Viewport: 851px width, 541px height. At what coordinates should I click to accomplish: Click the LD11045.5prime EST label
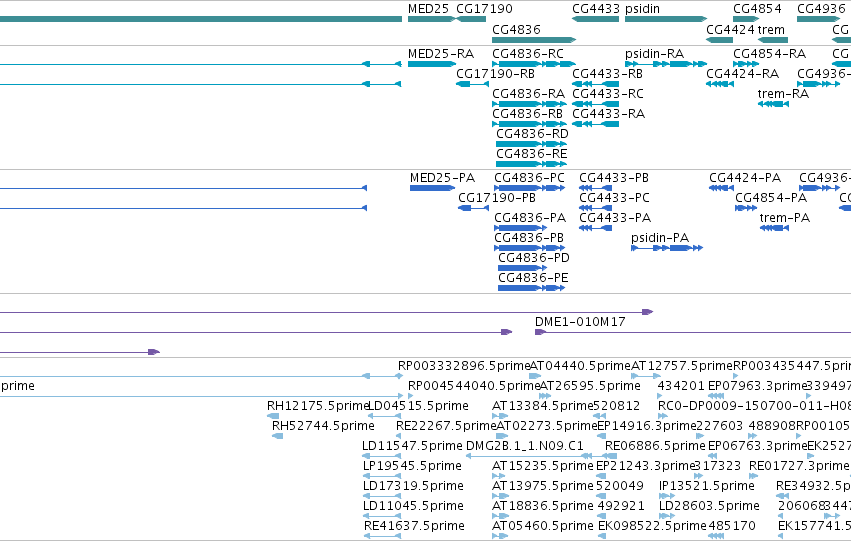414,507
